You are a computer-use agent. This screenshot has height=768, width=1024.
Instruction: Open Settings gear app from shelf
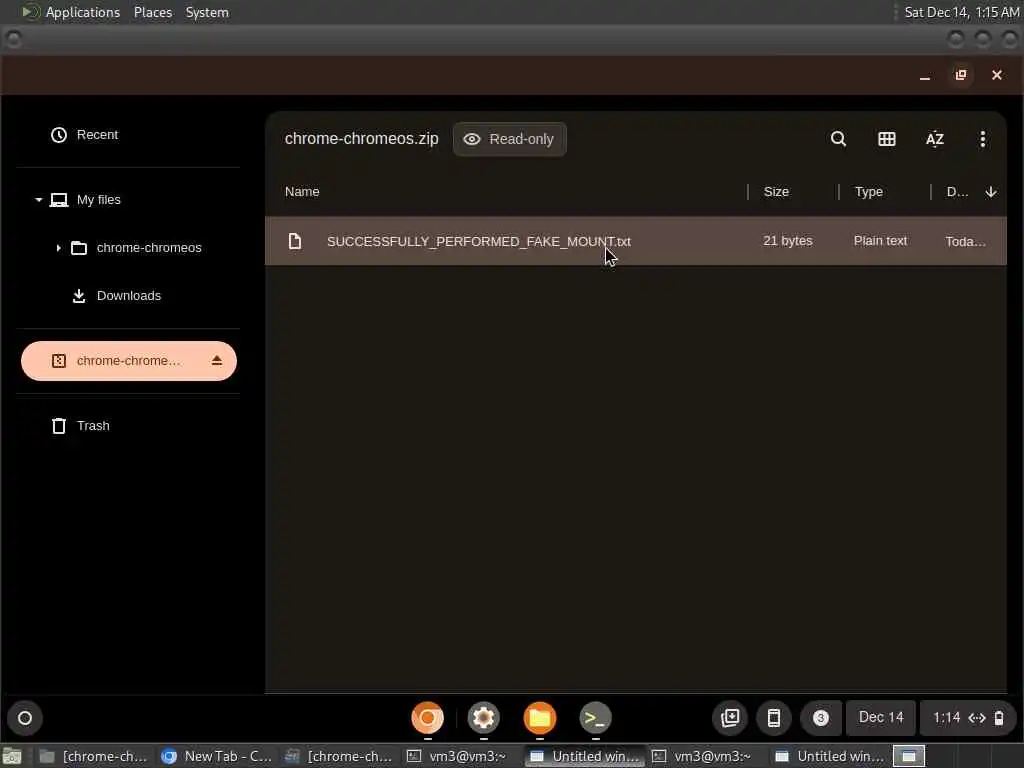pyautogui.click(x=484, y=718)
